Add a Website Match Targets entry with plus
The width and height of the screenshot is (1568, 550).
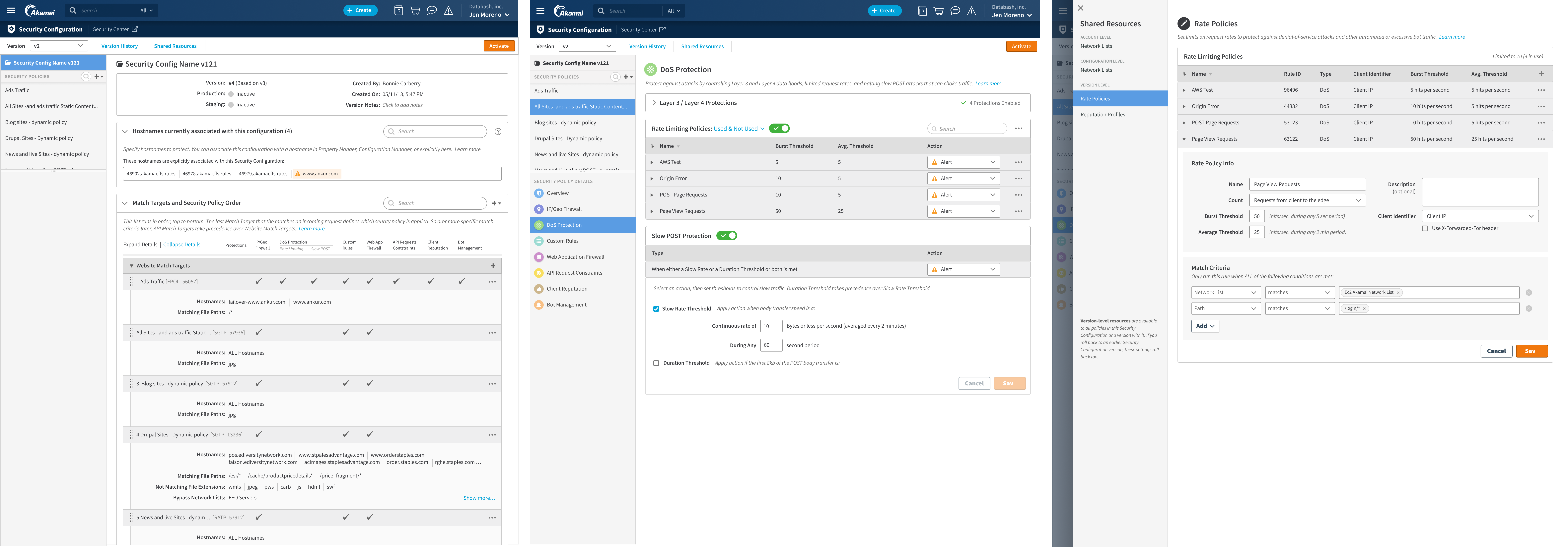(x=493, y=266)
